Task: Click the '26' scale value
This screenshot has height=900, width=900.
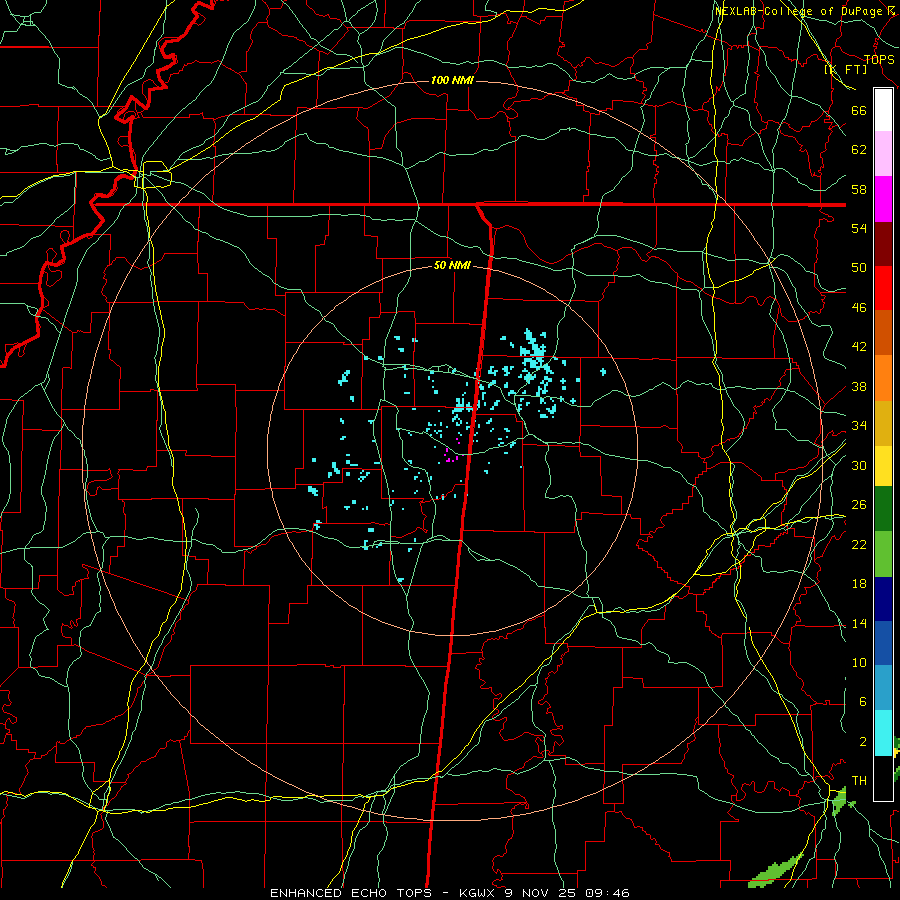Action: tap(859, 505)
